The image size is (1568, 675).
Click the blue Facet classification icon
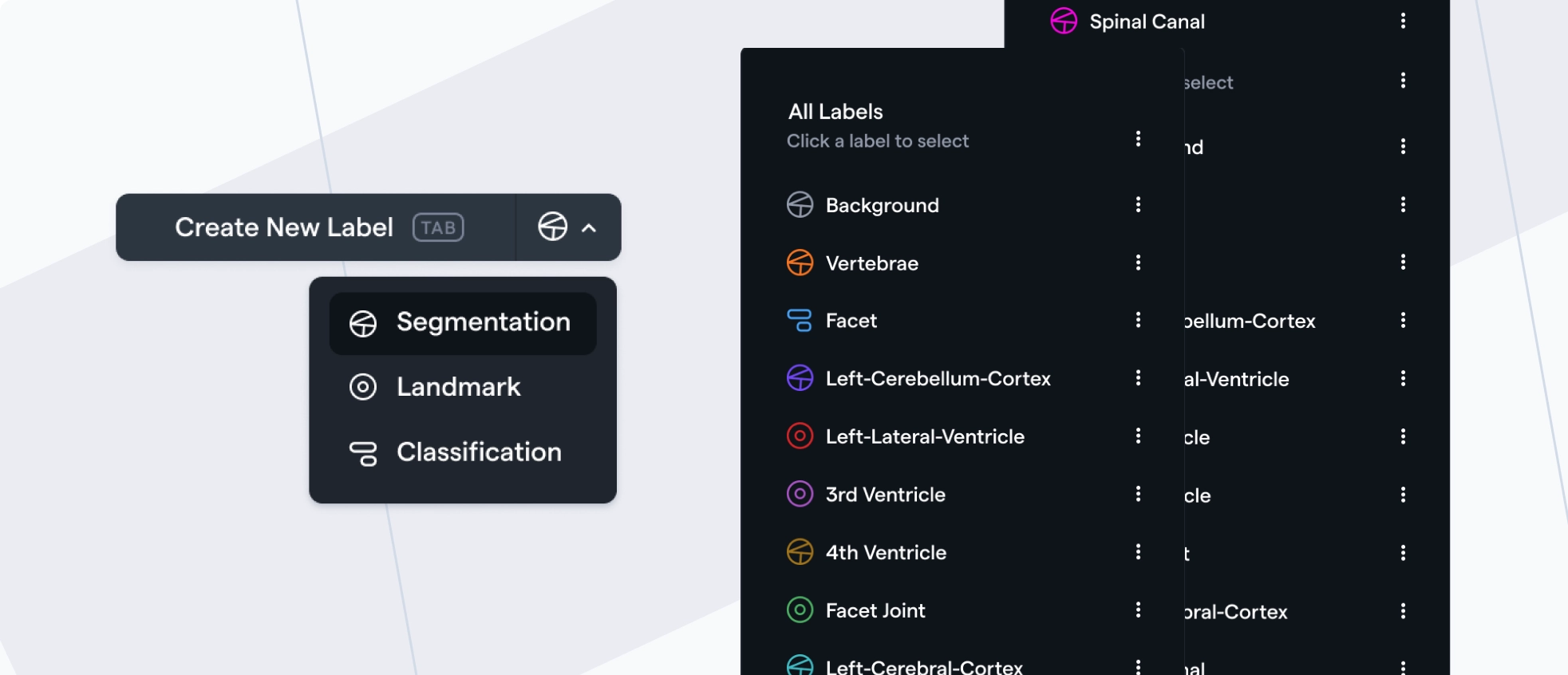coord(800,321)
